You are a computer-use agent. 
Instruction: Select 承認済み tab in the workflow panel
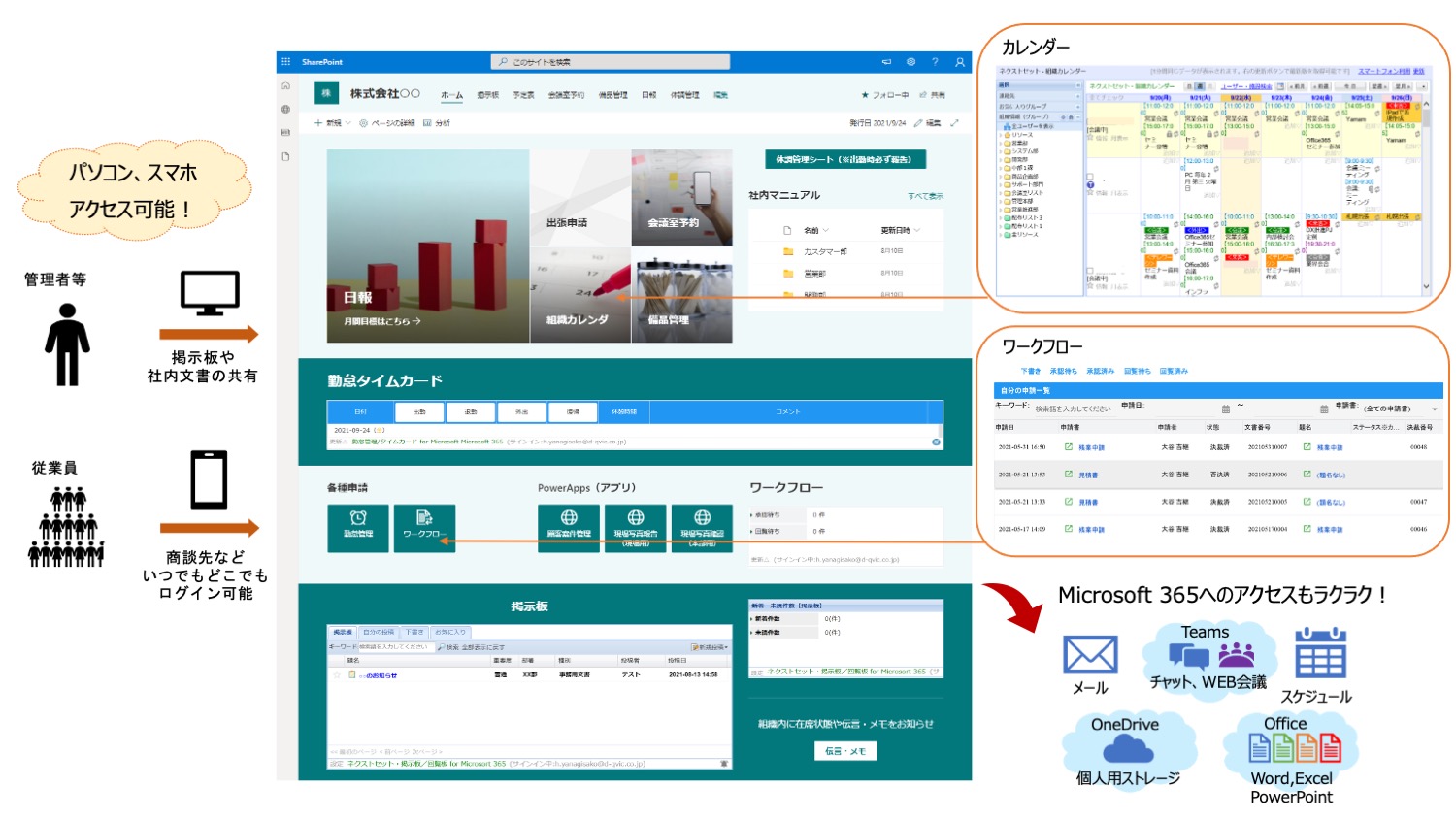click(x=1100, y=371)
